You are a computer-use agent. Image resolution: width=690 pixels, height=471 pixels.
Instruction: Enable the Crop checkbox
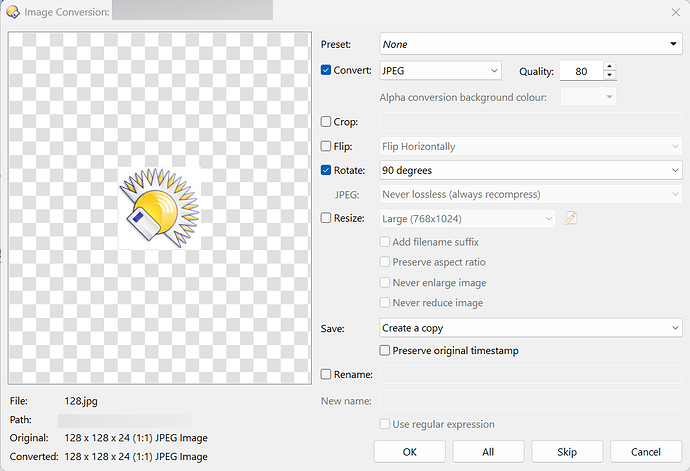point(326,121)
